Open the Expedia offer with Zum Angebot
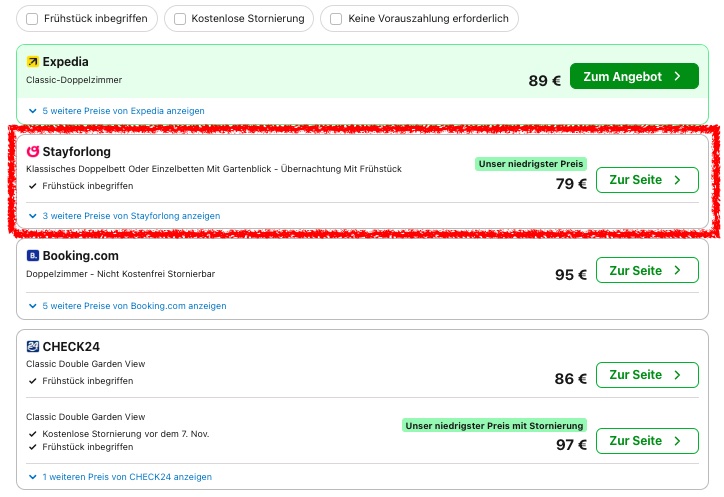 click(x=634, y=76)
